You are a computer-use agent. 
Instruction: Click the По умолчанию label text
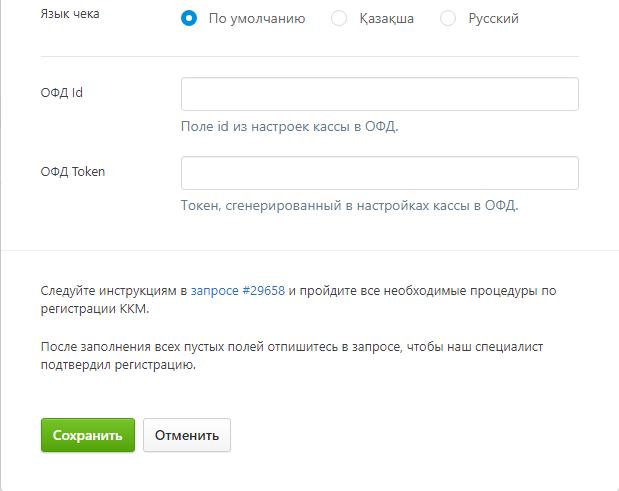257,19
